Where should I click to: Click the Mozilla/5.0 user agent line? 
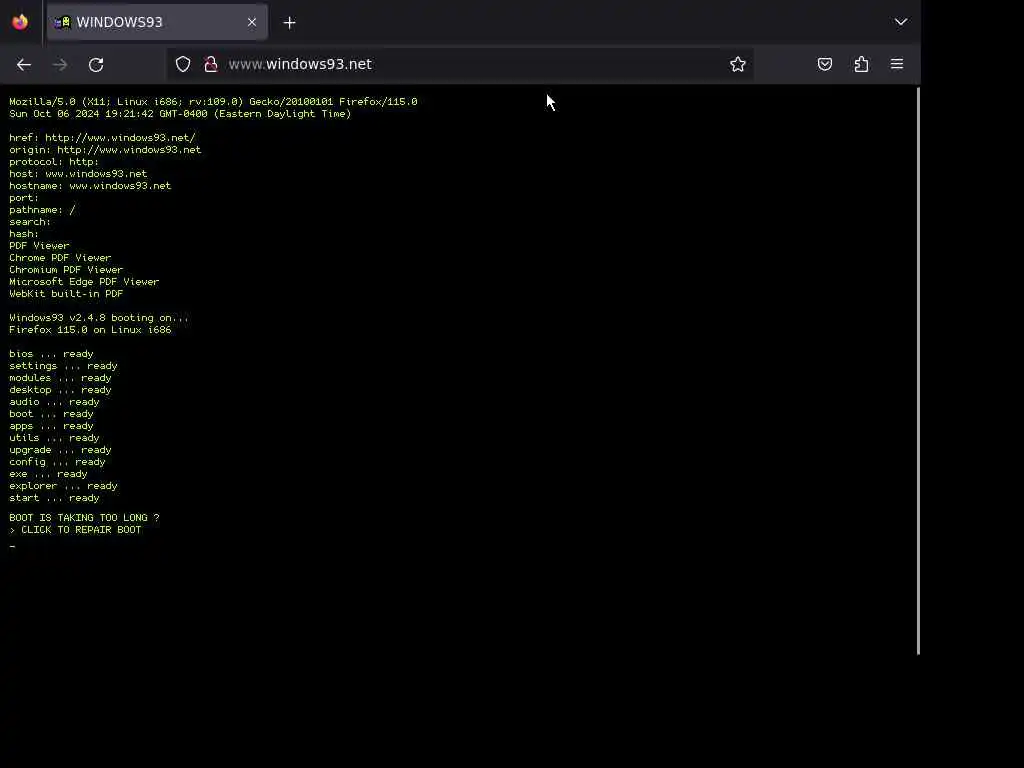(x=213, y=102)
